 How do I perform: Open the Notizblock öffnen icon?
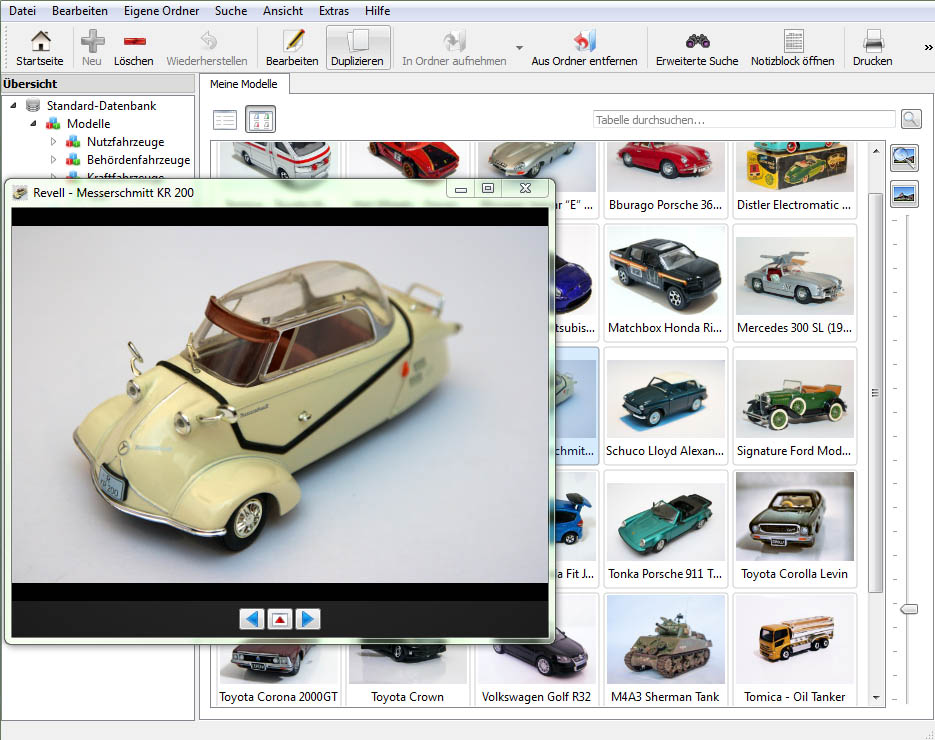792,48
